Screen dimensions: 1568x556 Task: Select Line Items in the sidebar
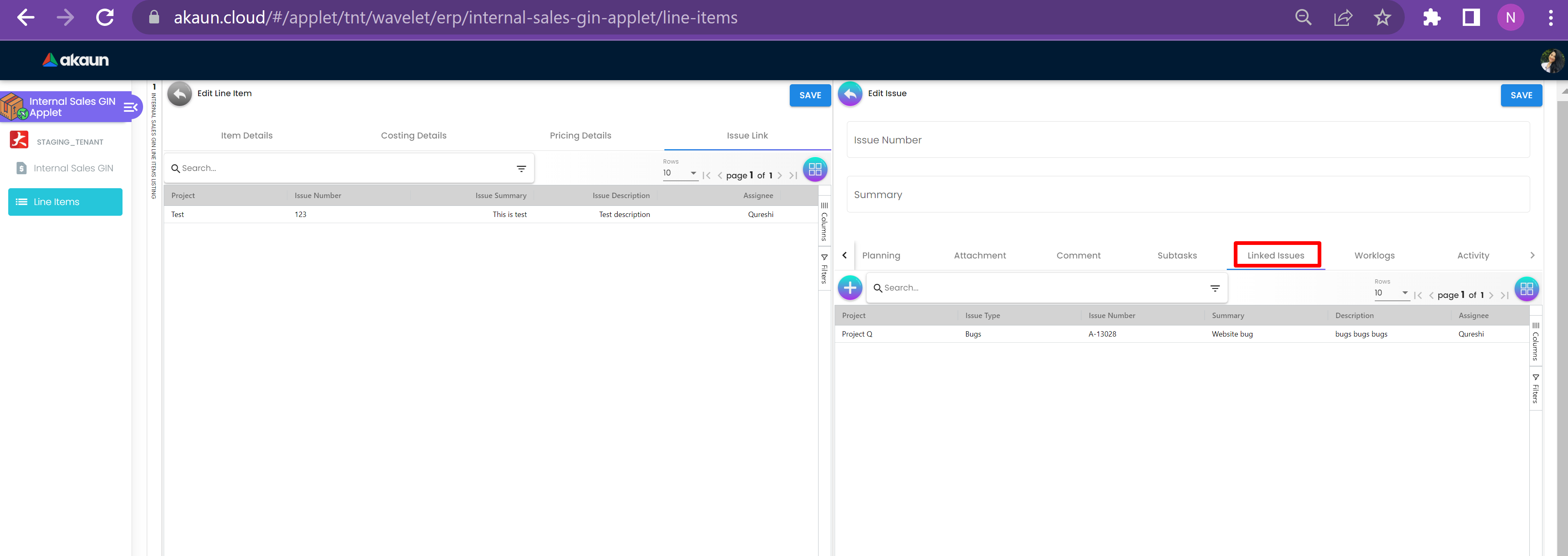(x=65, y=202)
